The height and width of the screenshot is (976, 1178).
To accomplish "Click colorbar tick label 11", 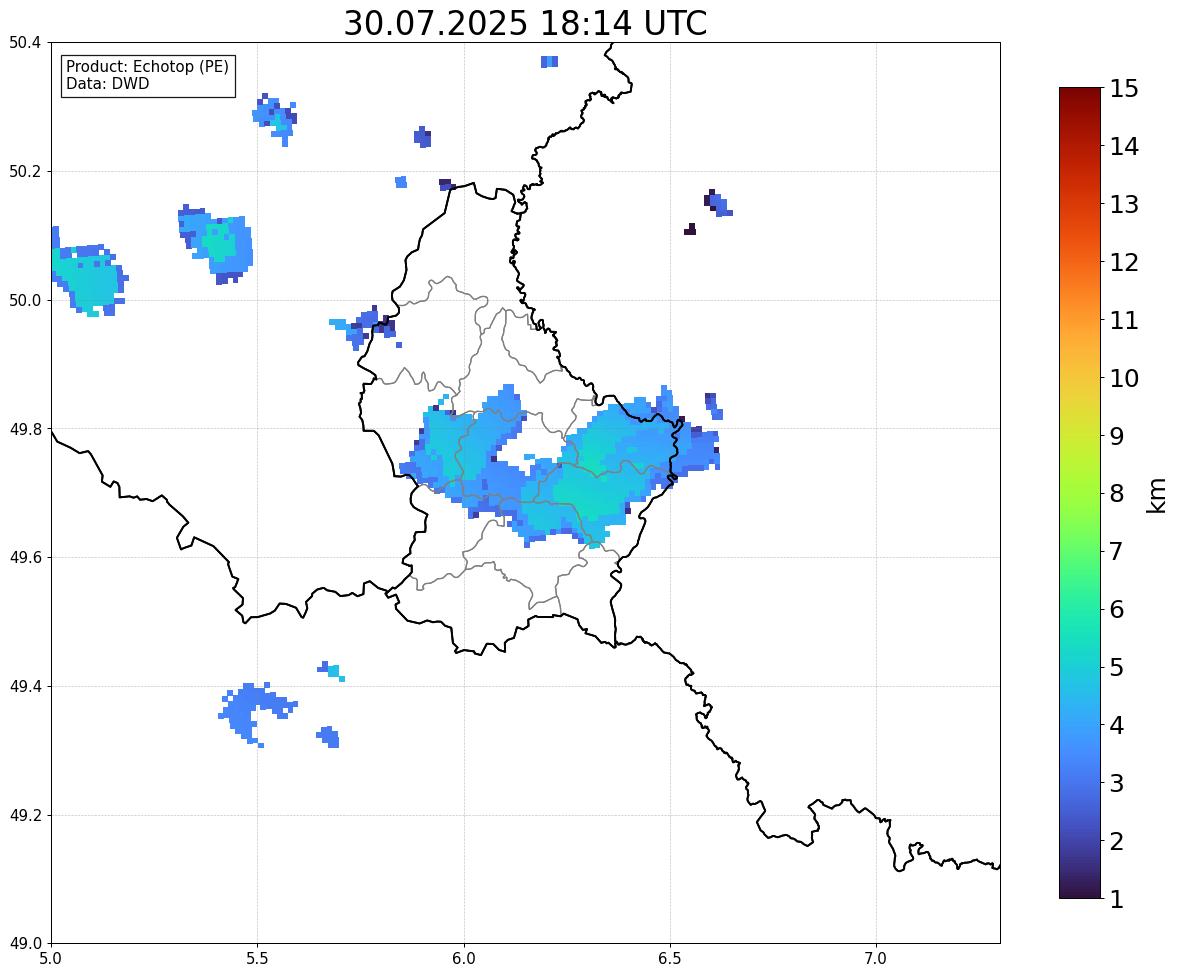I will tap(1124, 320).
